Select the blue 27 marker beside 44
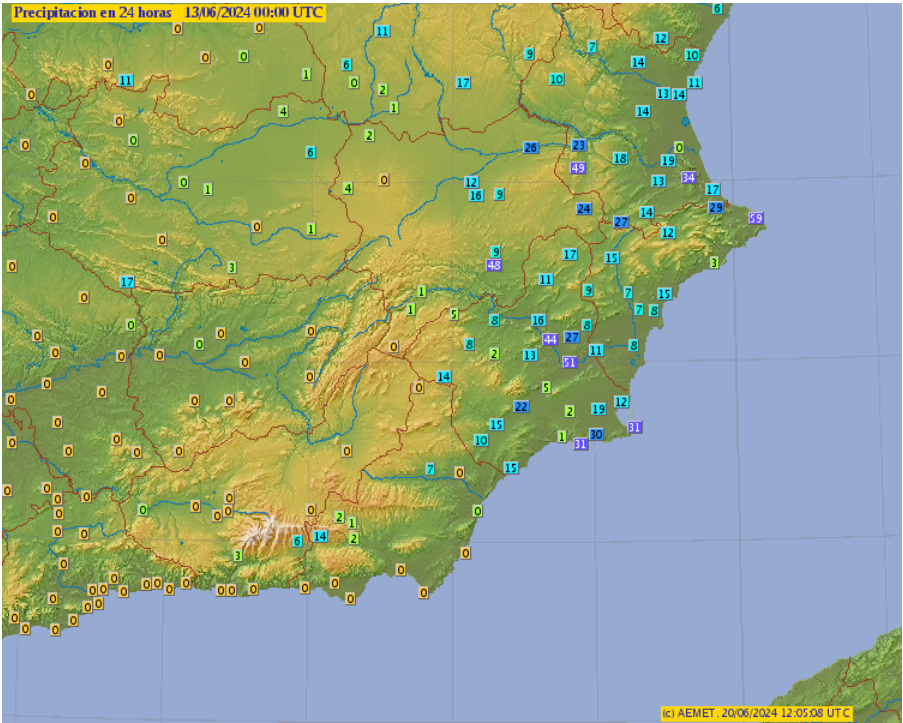Viewport: 903px width, 723px height. point(572,337)
